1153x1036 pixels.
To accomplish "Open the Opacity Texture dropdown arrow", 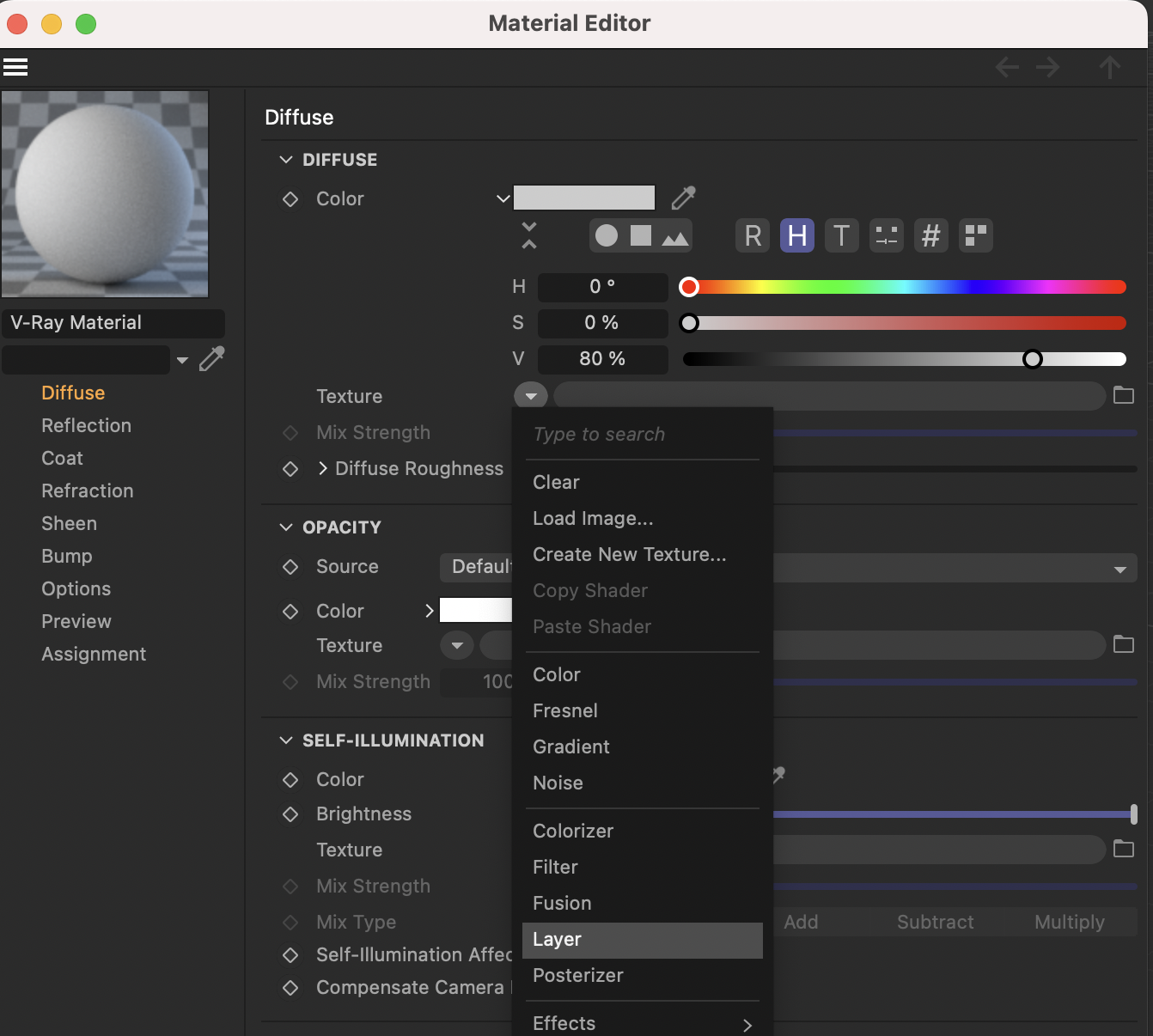I will pyautogui.click(x=457, y=645).
